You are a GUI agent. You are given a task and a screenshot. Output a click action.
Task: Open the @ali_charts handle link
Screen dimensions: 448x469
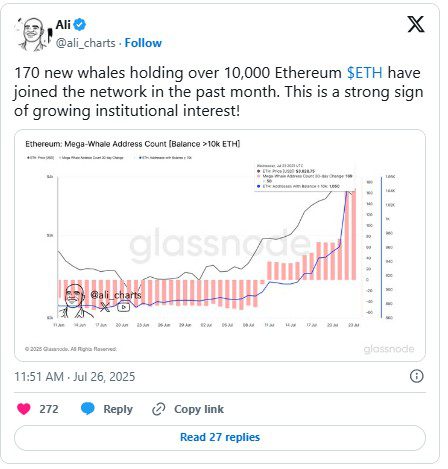(85, 43)
